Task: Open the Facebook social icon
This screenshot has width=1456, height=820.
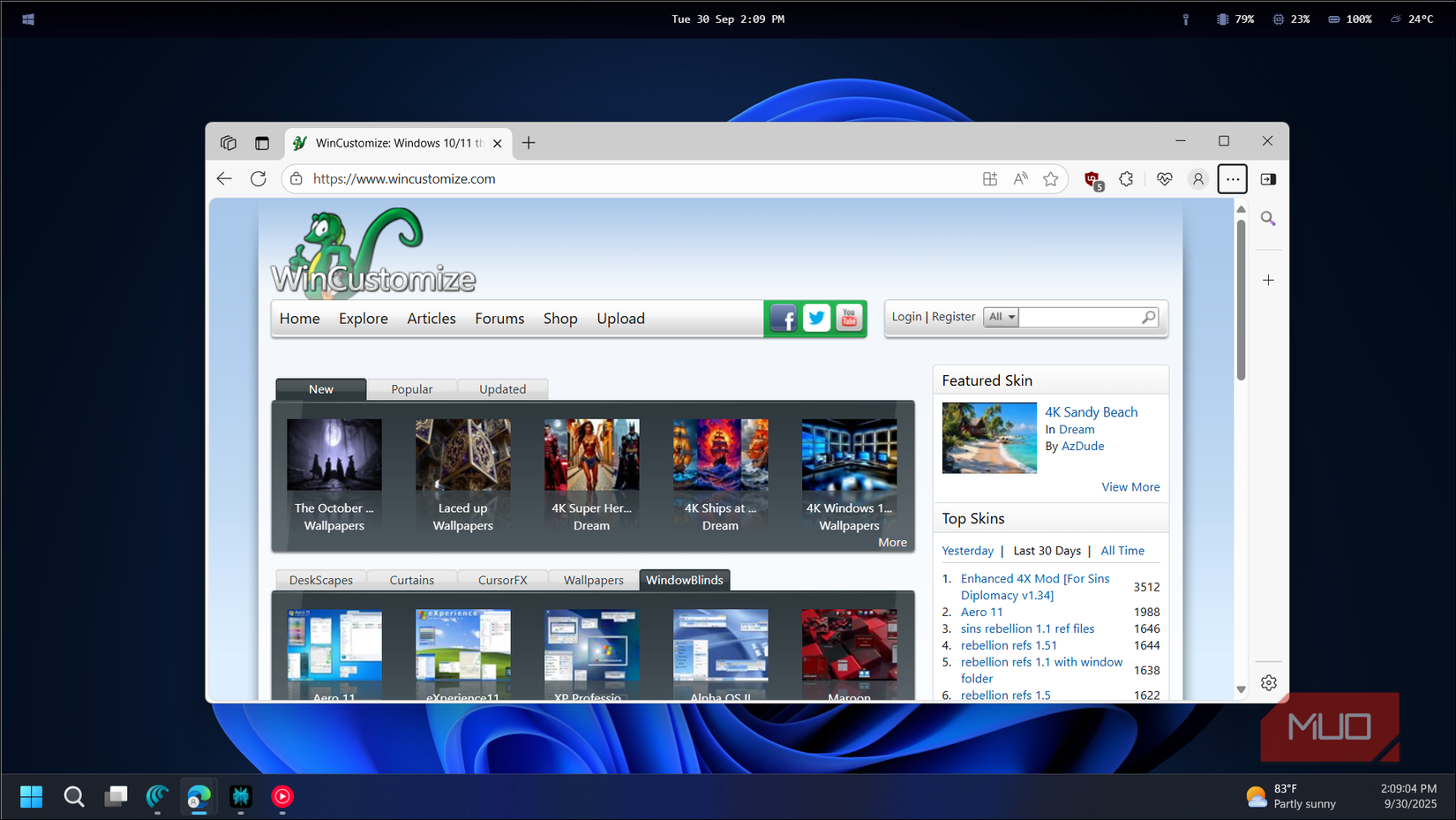Action: tap(783, 318)
